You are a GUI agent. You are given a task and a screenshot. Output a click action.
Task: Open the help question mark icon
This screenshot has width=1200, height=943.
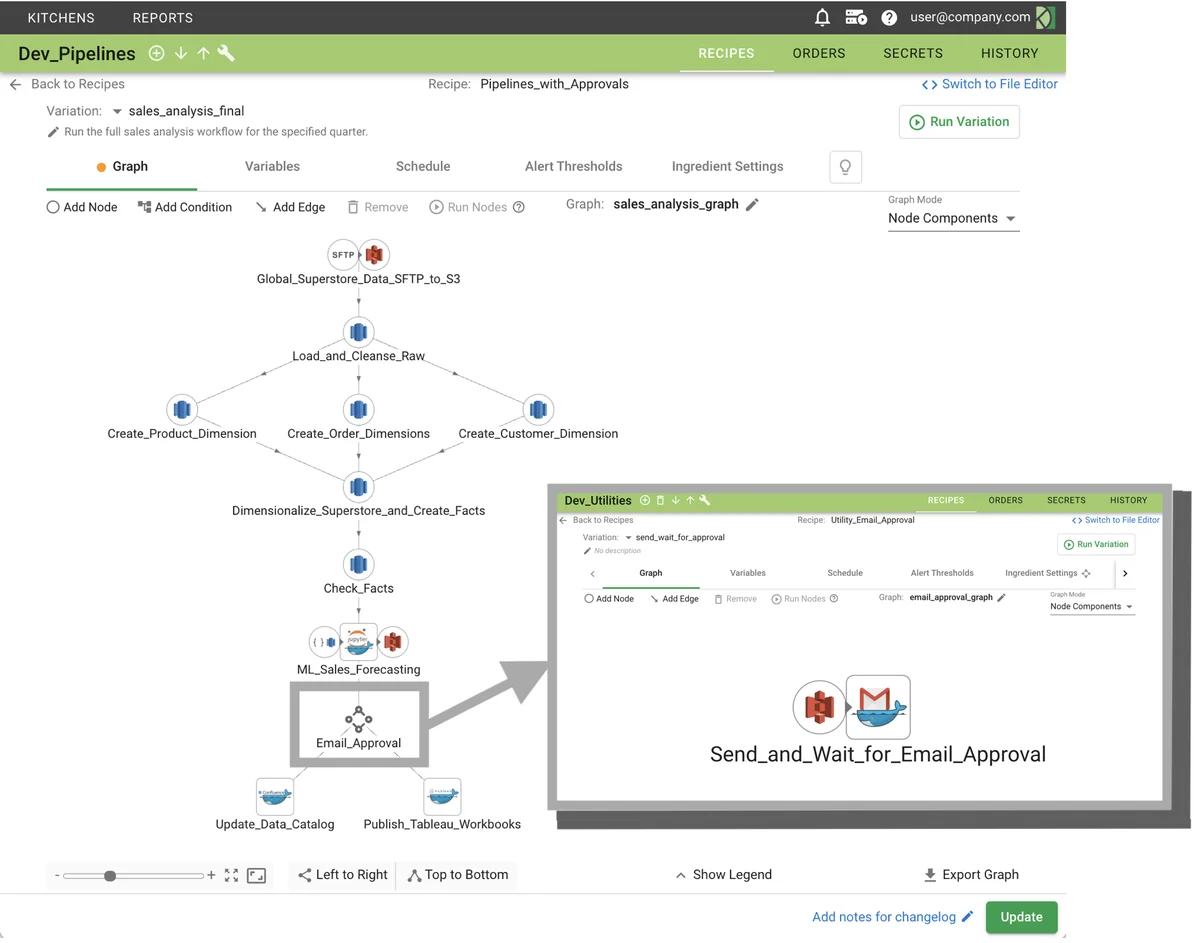pyautogui.click(x=889, y=18)
